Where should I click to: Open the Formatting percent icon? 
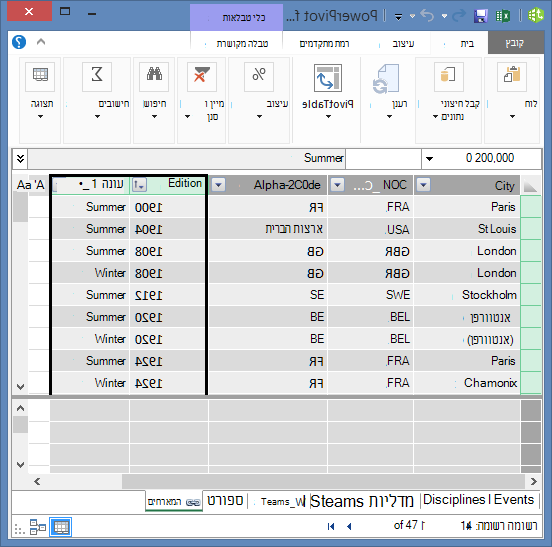pos(259,76)
